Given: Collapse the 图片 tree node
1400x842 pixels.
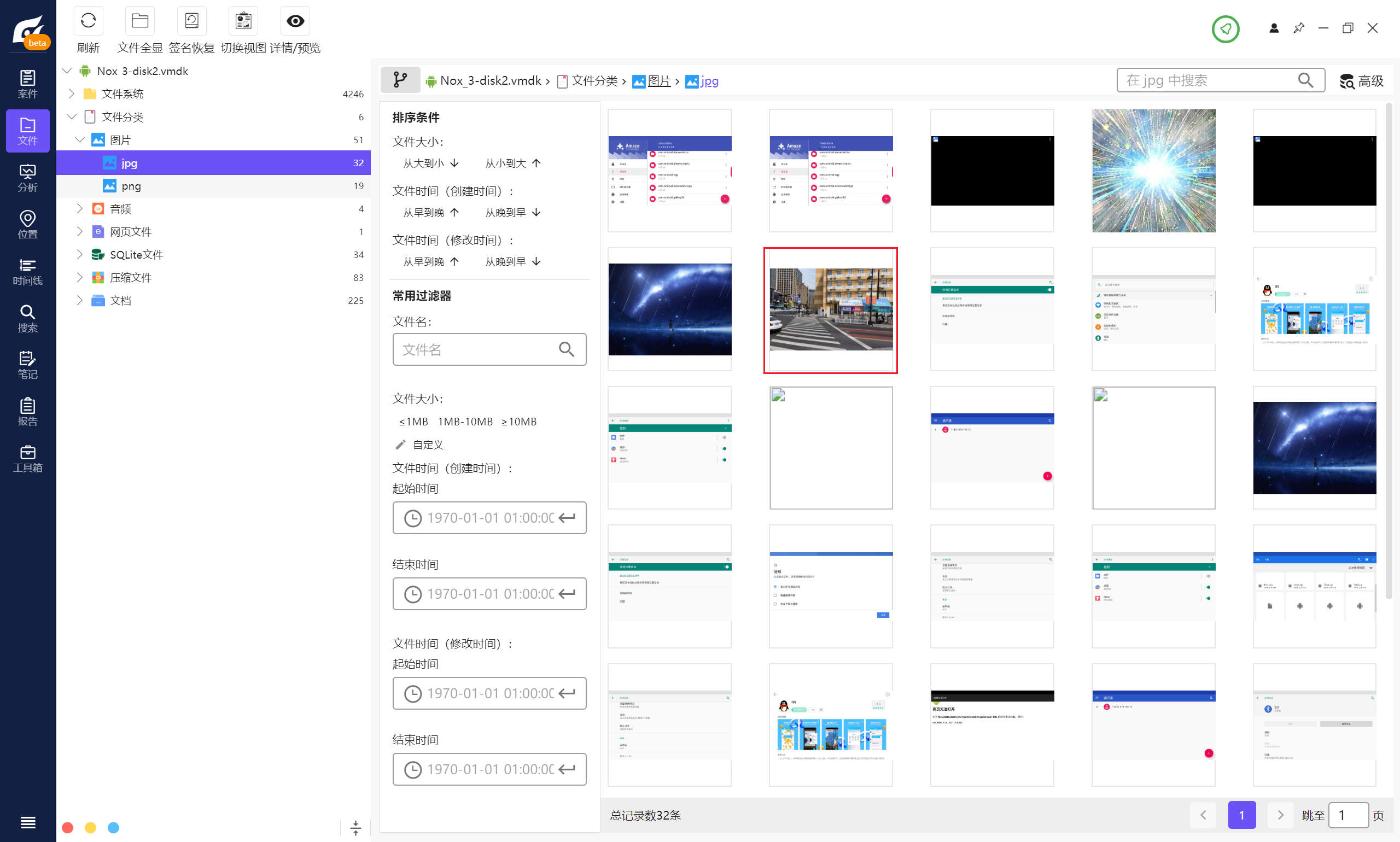Looking at the screenshot, I should pyautogui.click(x=79, y=139).
